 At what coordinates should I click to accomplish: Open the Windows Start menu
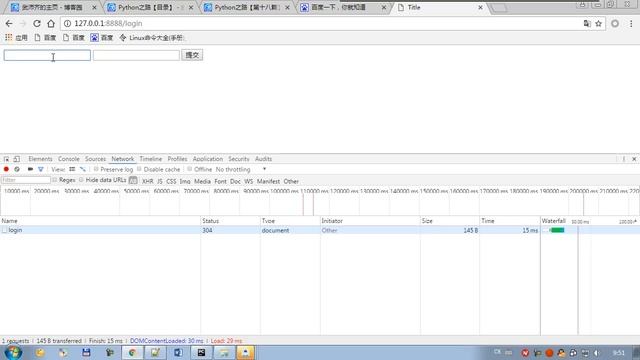pyautogui.click(x=13, y=353)
